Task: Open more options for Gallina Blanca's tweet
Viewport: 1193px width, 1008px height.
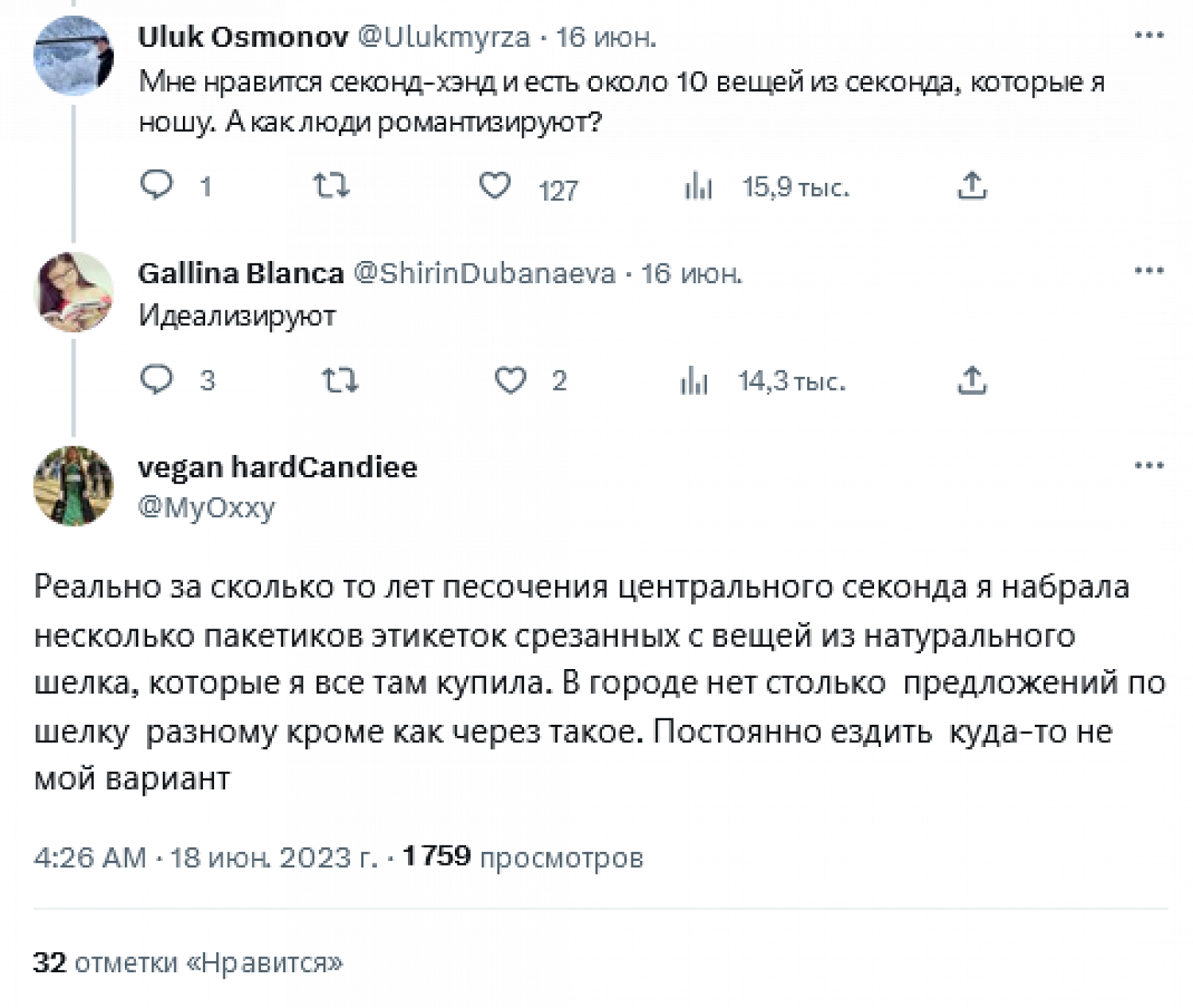Action: pos(1148,271)
